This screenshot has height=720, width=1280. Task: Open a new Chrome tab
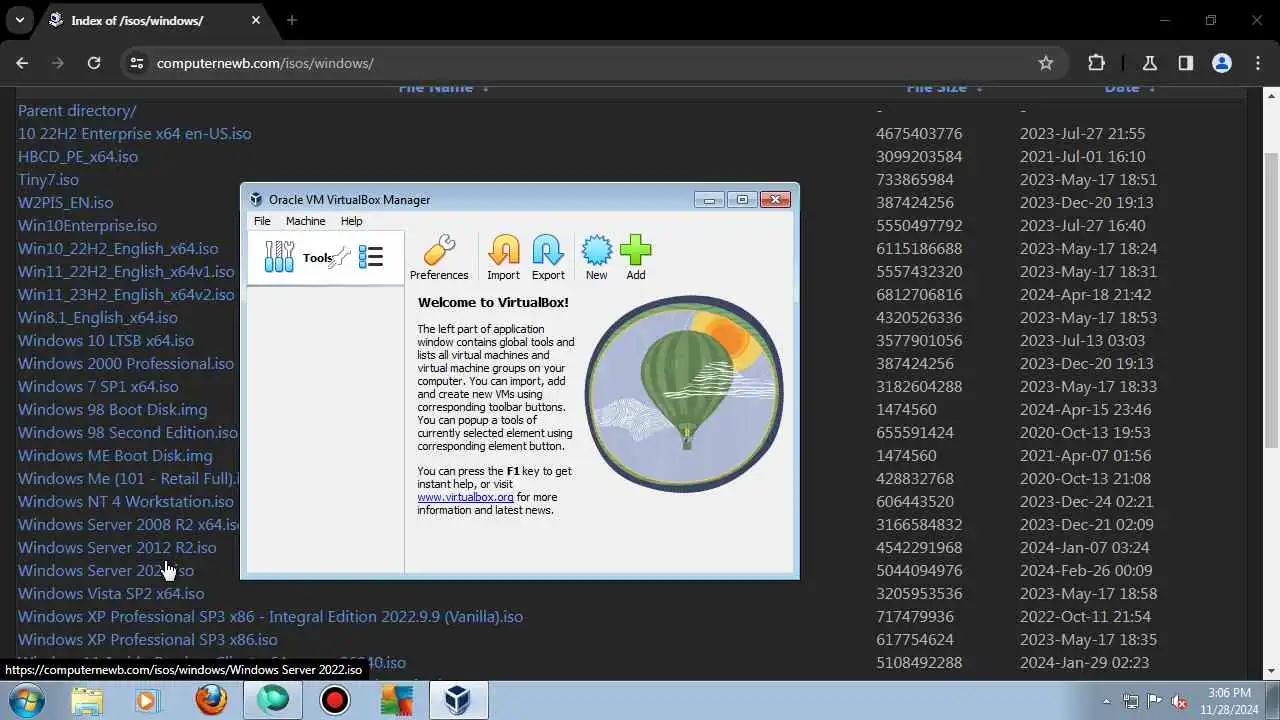click(292, 20)
